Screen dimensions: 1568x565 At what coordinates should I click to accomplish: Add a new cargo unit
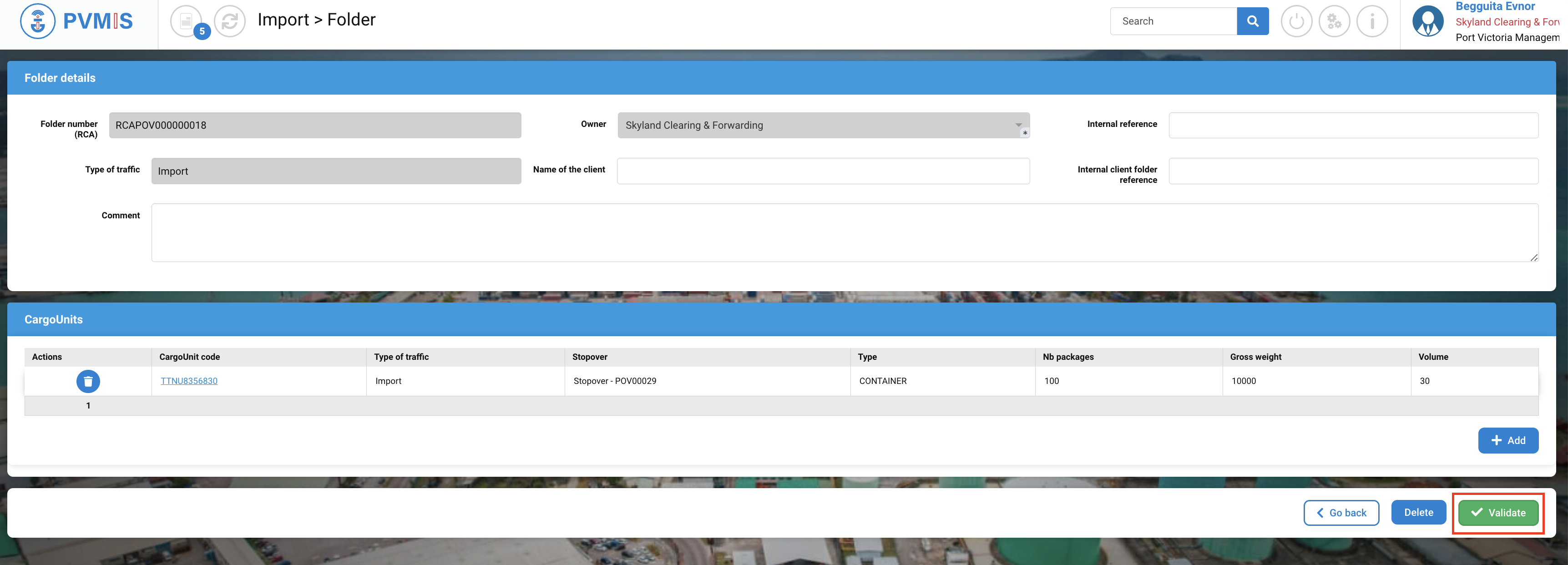(1508, 440)
